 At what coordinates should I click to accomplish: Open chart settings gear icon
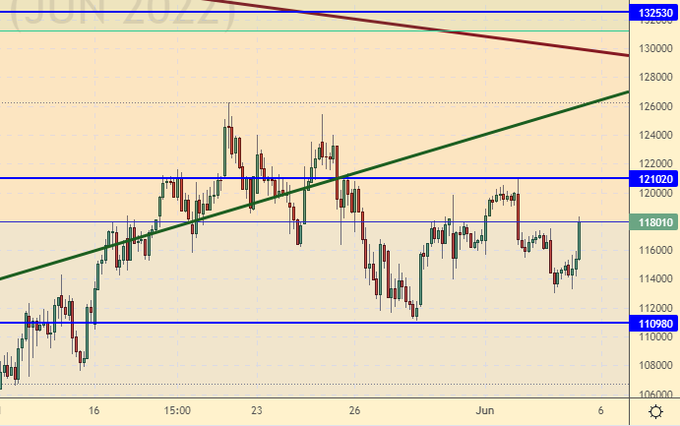[x=655, y=412]
